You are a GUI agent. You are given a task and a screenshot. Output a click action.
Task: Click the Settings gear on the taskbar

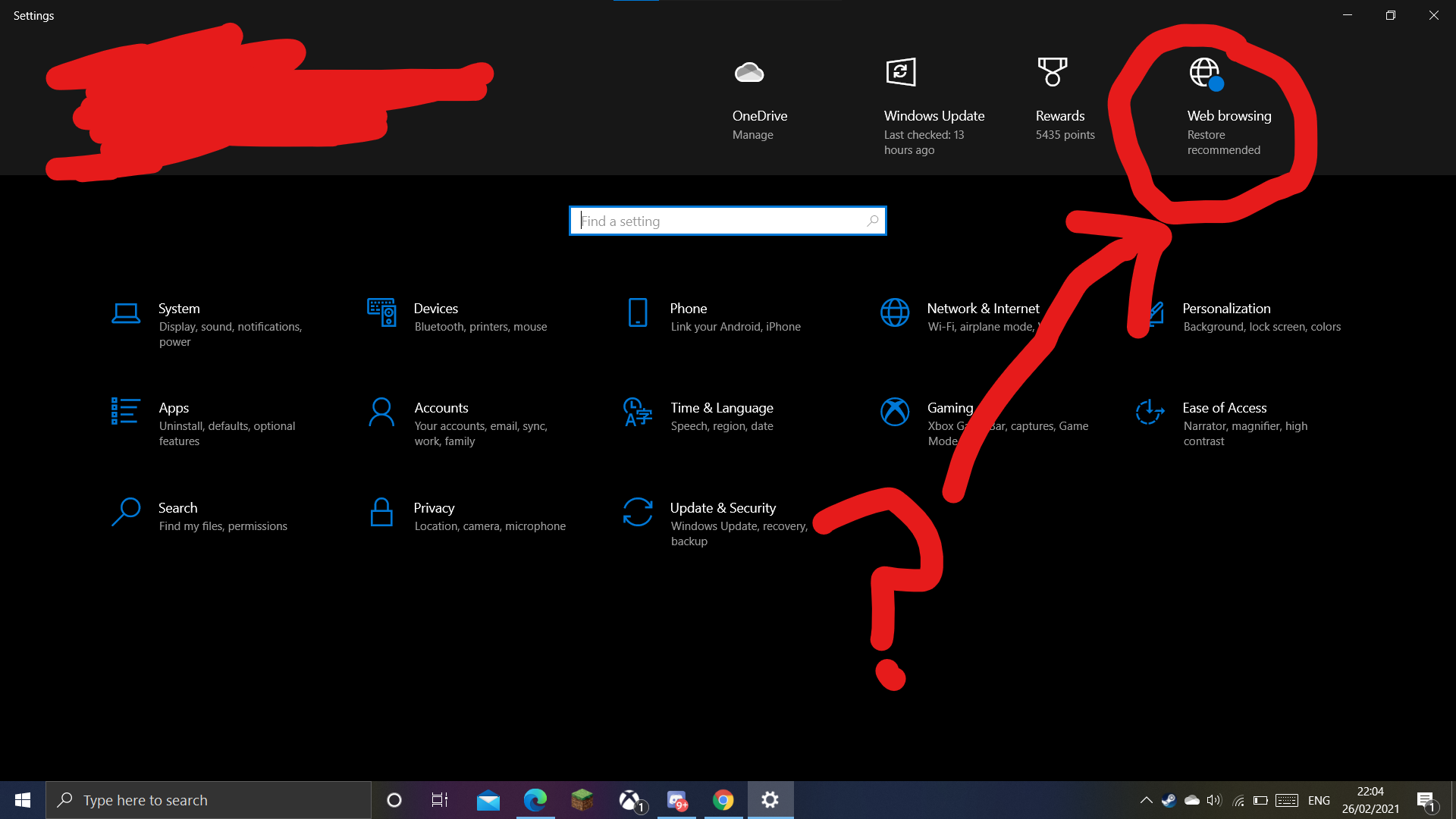(770, 800)
